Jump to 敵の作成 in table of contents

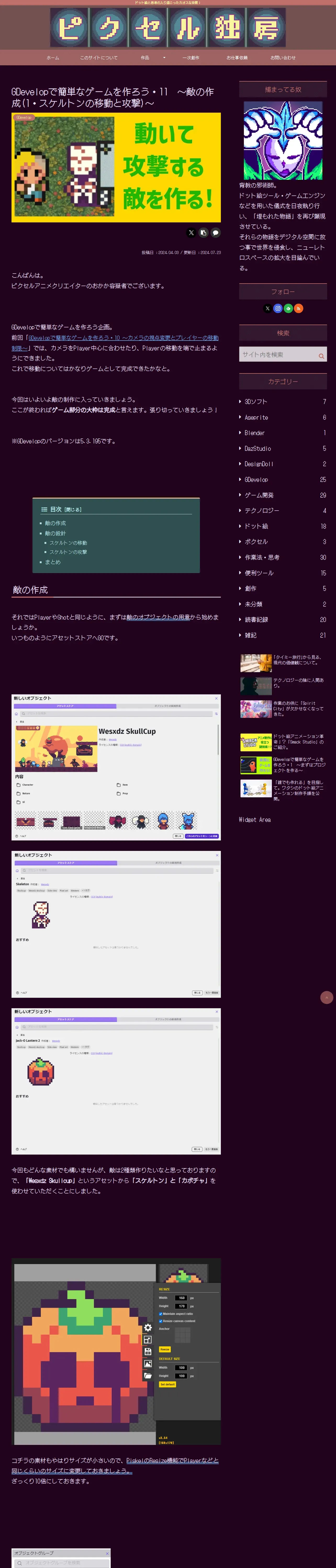55,523
